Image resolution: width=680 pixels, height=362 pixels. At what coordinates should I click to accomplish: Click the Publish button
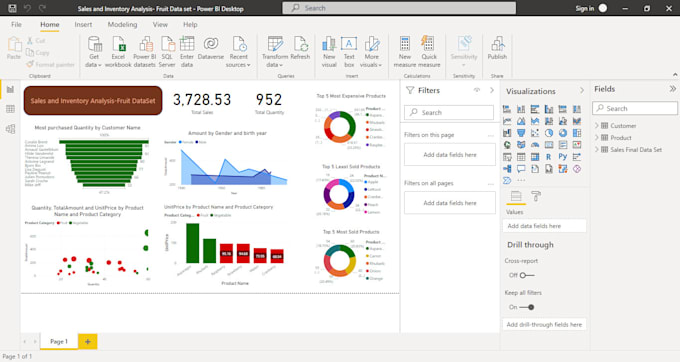click(x=497, y=49)
